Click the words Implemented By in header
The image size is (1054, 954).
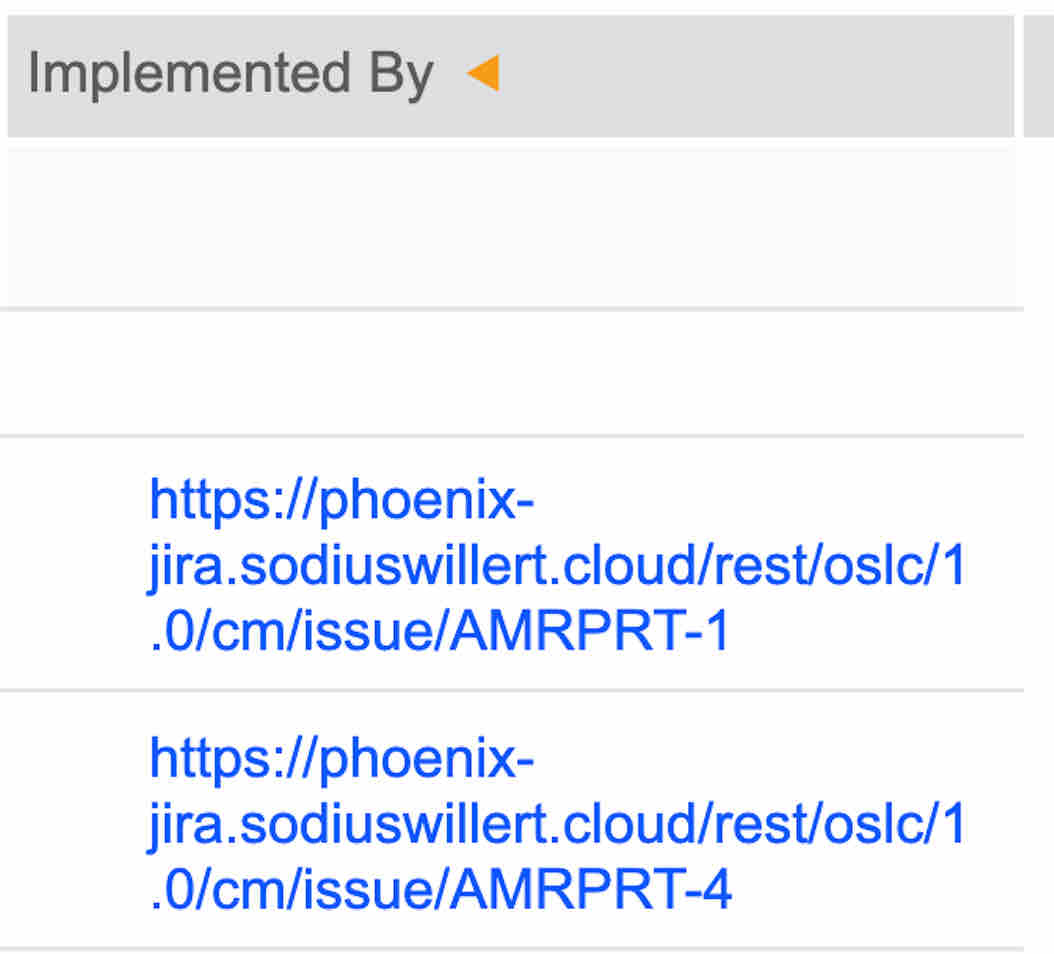[x=231, y=74]
